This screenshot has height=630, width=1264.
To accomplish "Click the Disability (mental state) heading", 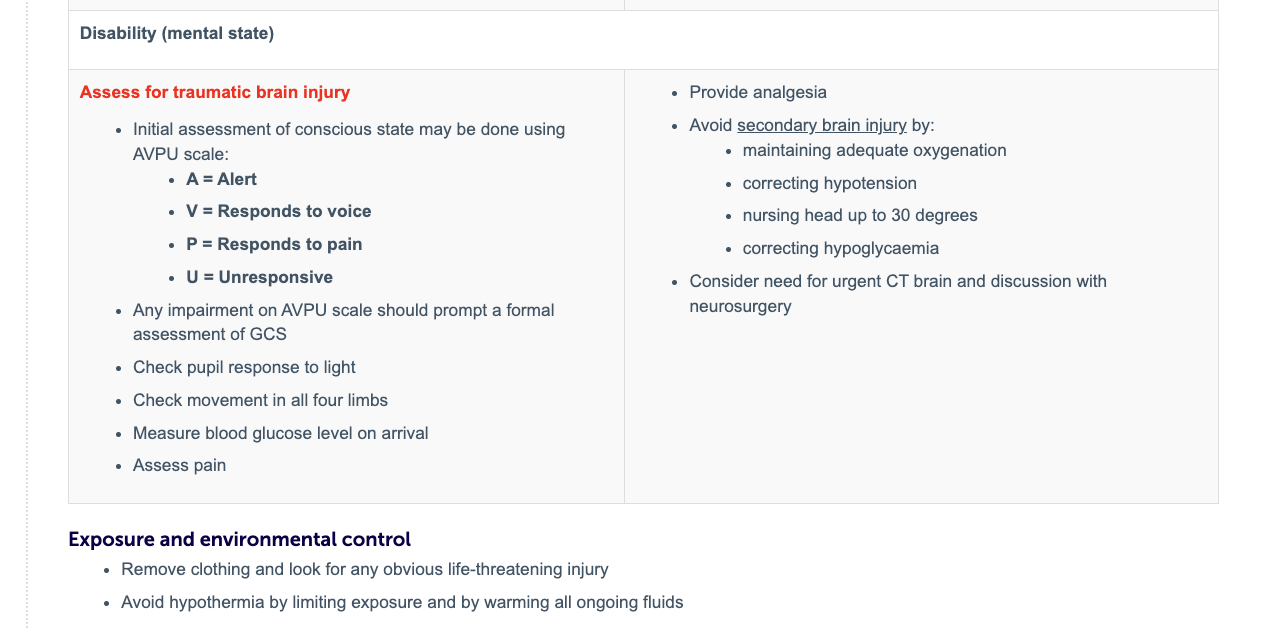I will [x=177, y=33].
